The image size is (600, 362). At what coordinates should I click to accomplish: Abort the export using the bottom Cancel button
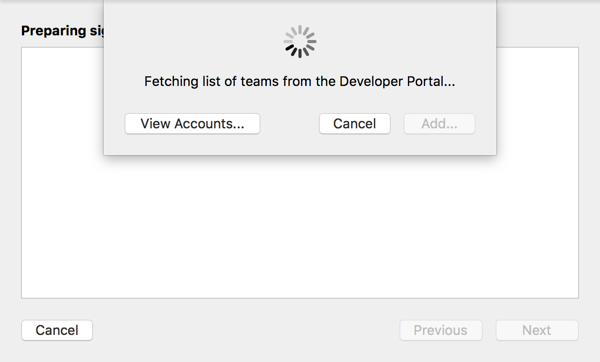click(57, 330)
